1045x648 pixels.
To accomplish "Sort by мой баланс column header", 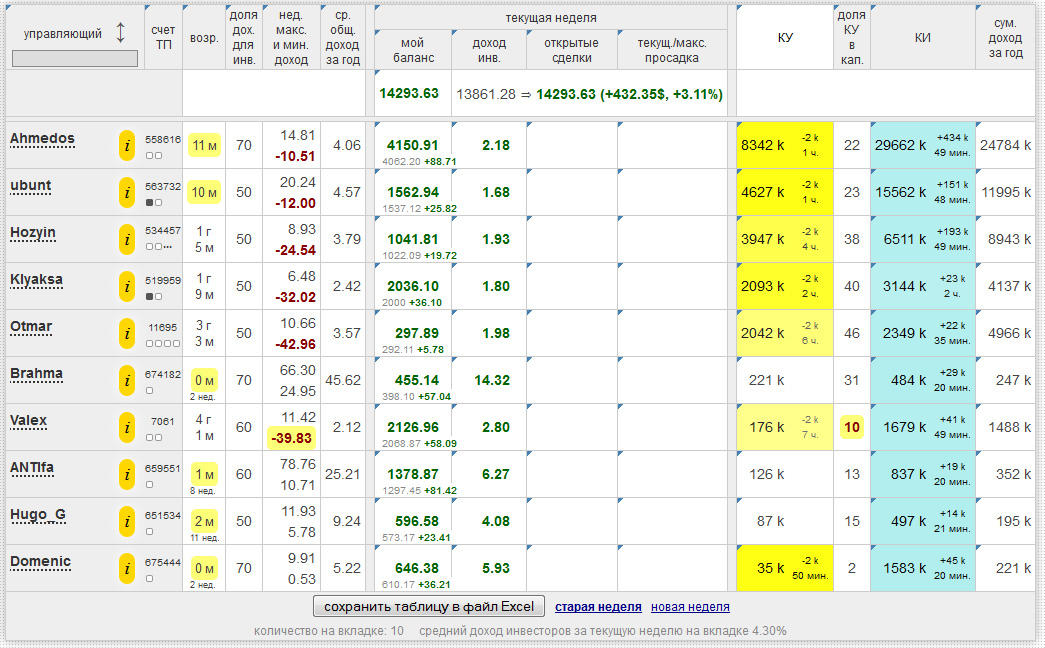I will [x=413, y=50].
